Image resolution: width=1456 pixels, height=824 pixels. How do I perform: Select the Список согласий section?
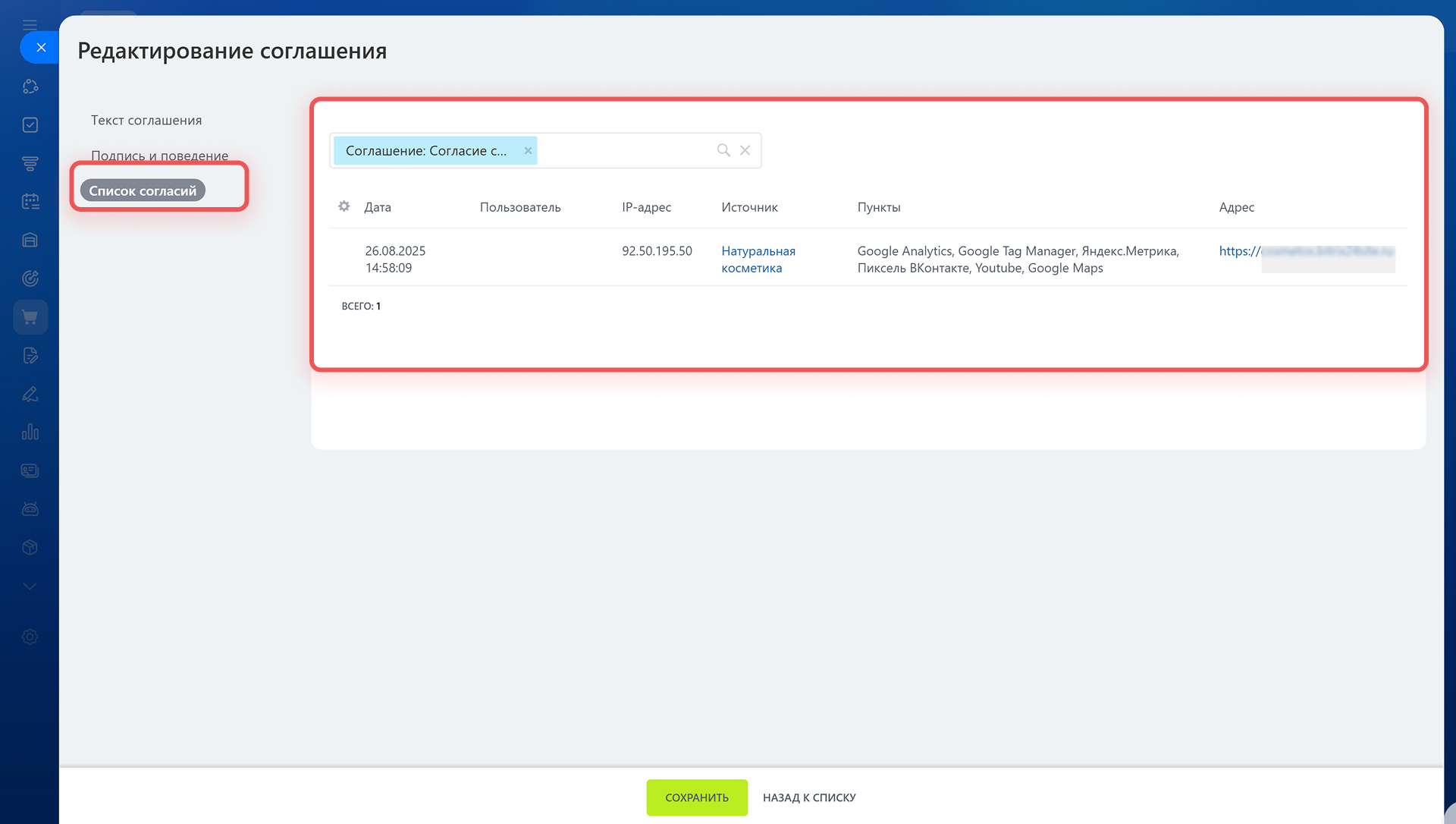pos(143,190)
